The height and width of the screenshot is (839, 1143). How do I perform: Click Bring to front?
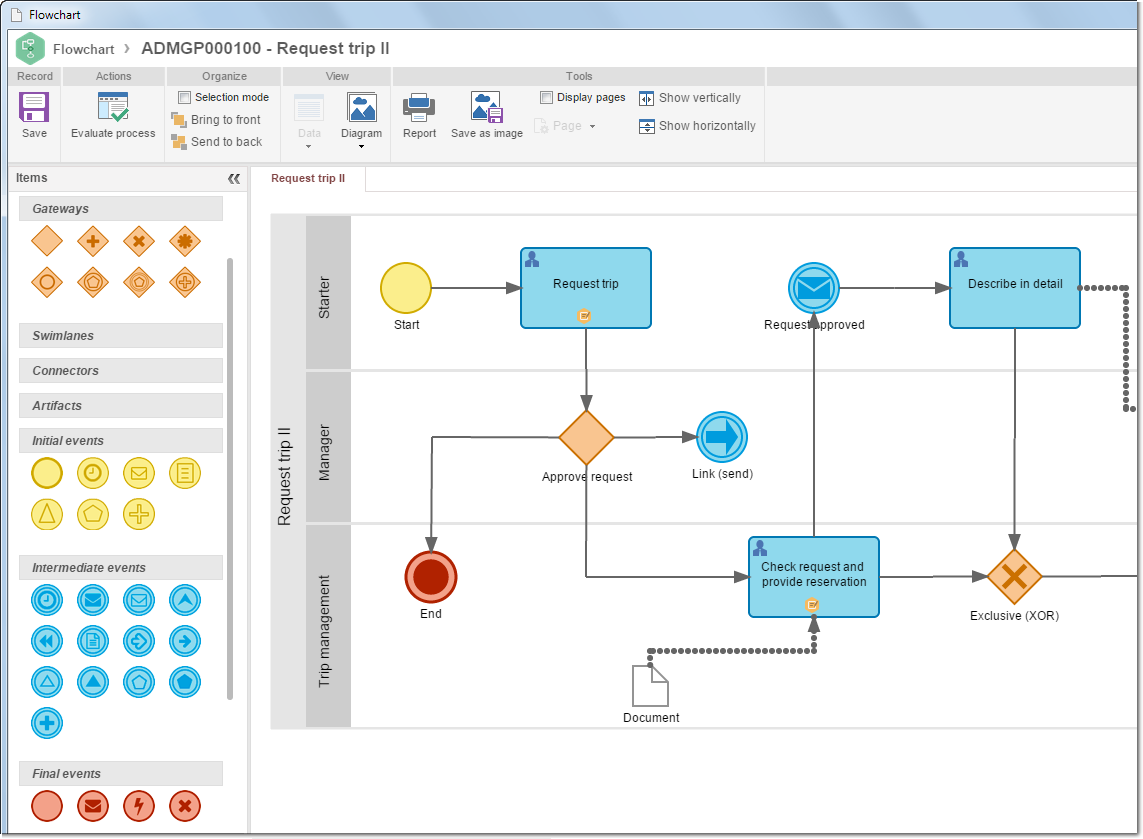[216, 120]
